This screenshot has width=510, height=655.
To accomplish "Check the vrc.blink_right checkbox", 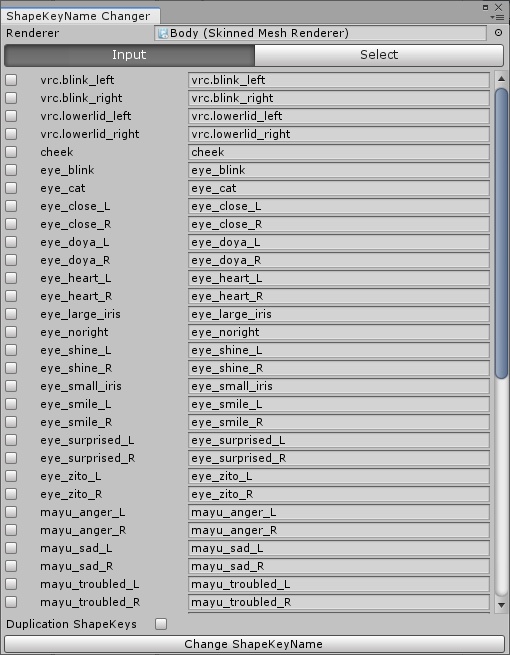I will 11,98.
